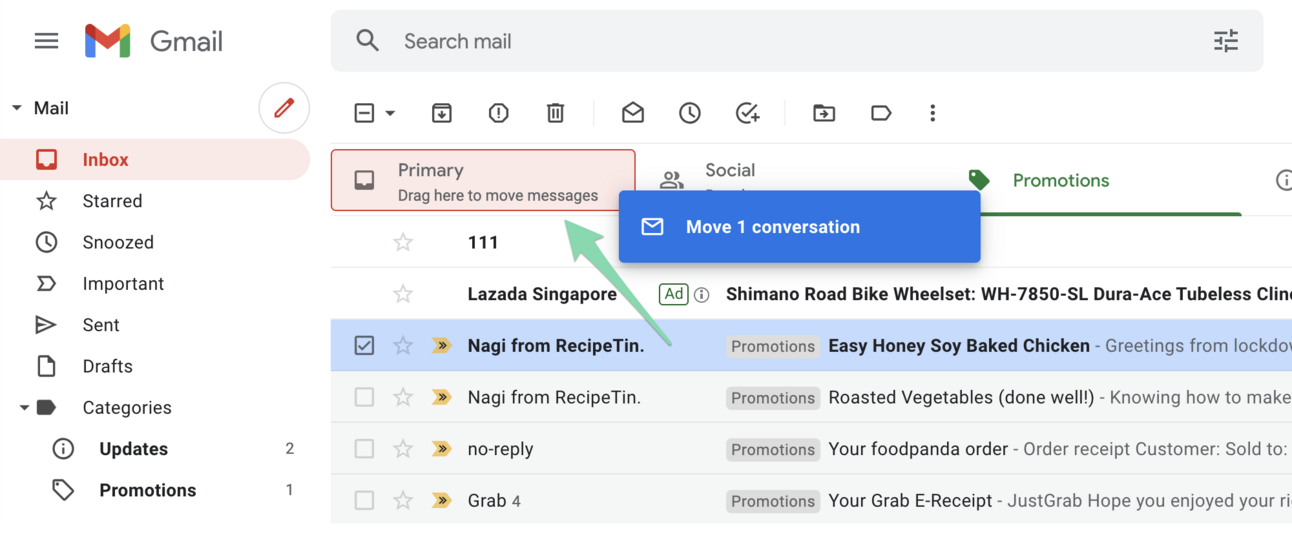Click in the Search mail field

(x=796, y=41)
